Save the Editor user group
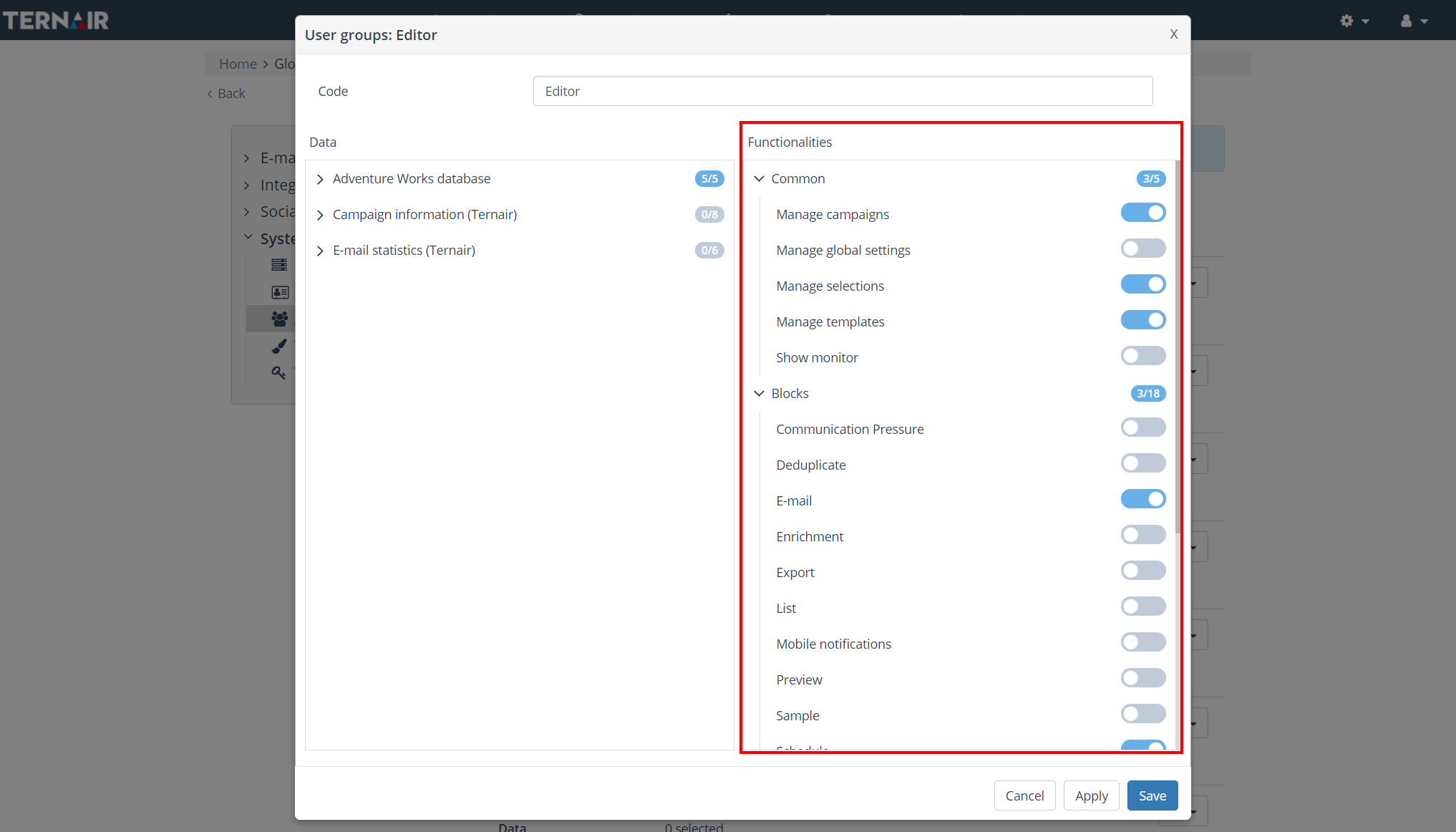The width and height of the screenshot is (1456, 832). tap(1152, 795)
